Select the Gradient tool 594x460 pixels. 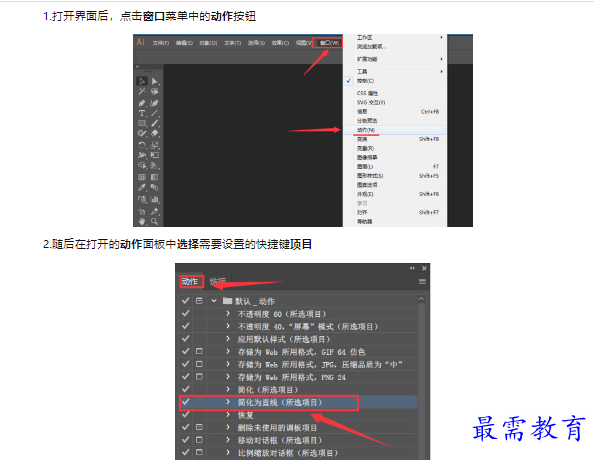click(x=155, y=177)
